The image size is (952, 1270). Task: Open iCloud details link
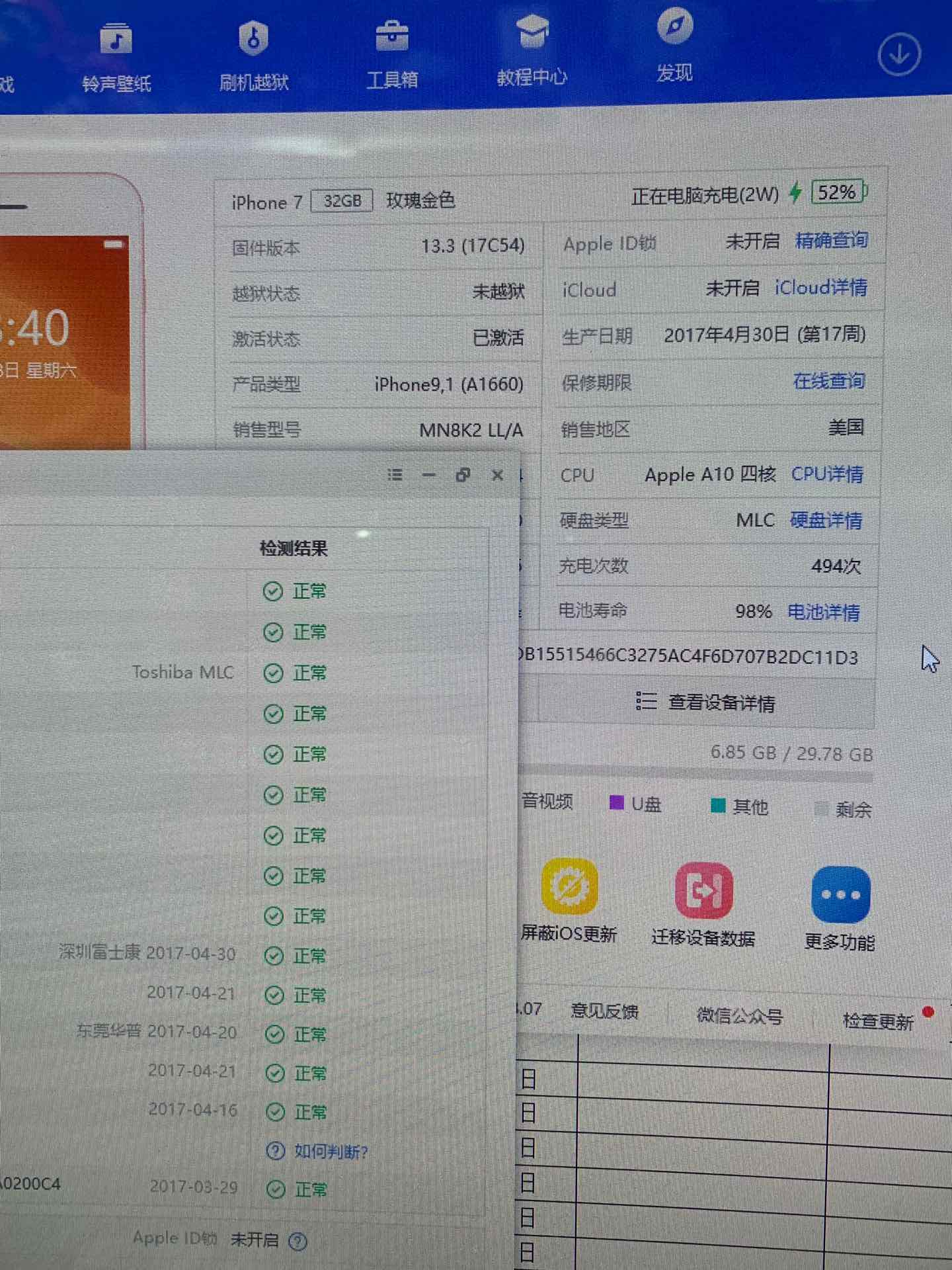[821, 287]
